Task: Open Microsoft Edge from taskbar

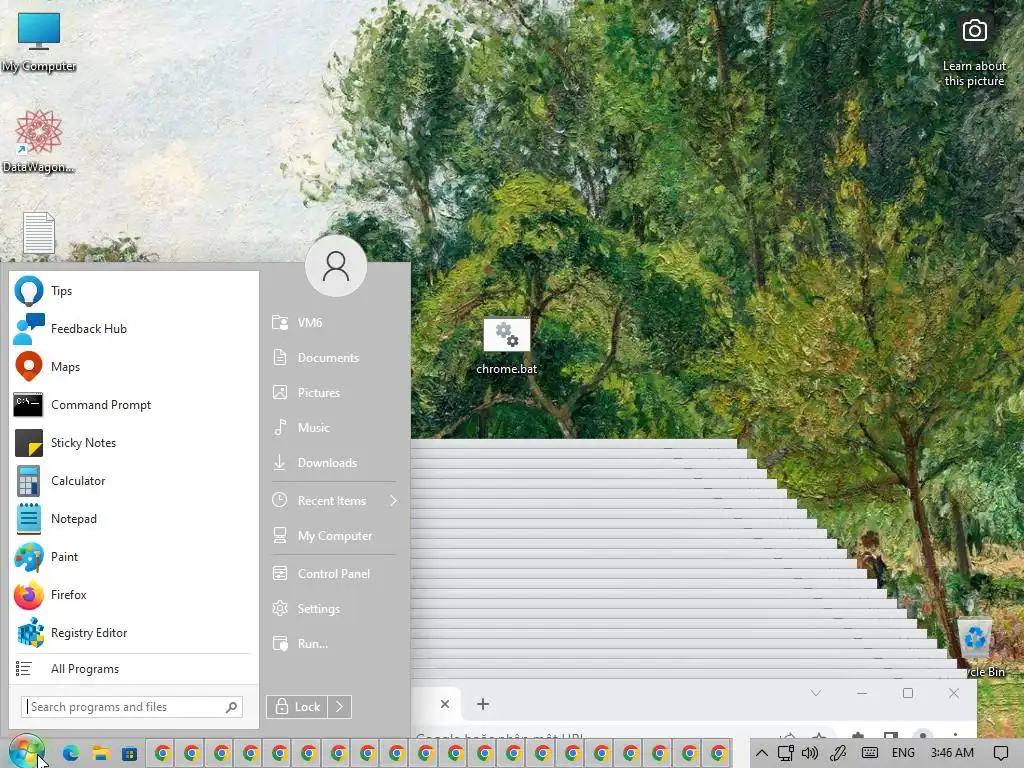Action: pos(71,754)
